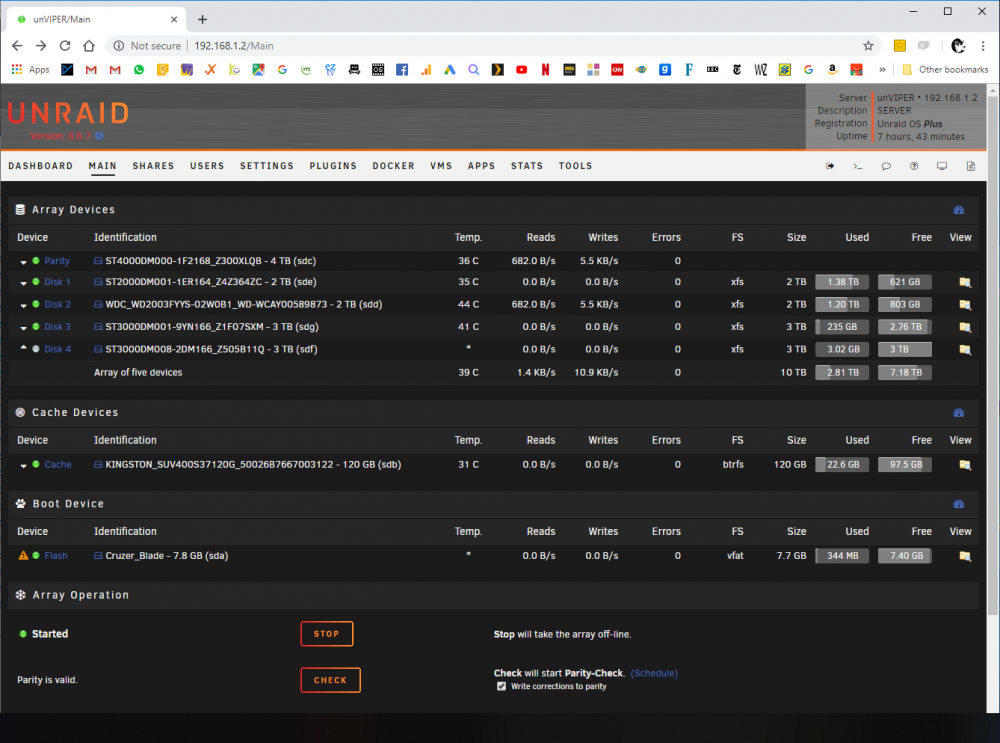Click the browser reload button
This screenshot has height=743, width=1000.
tap(65, 46)
